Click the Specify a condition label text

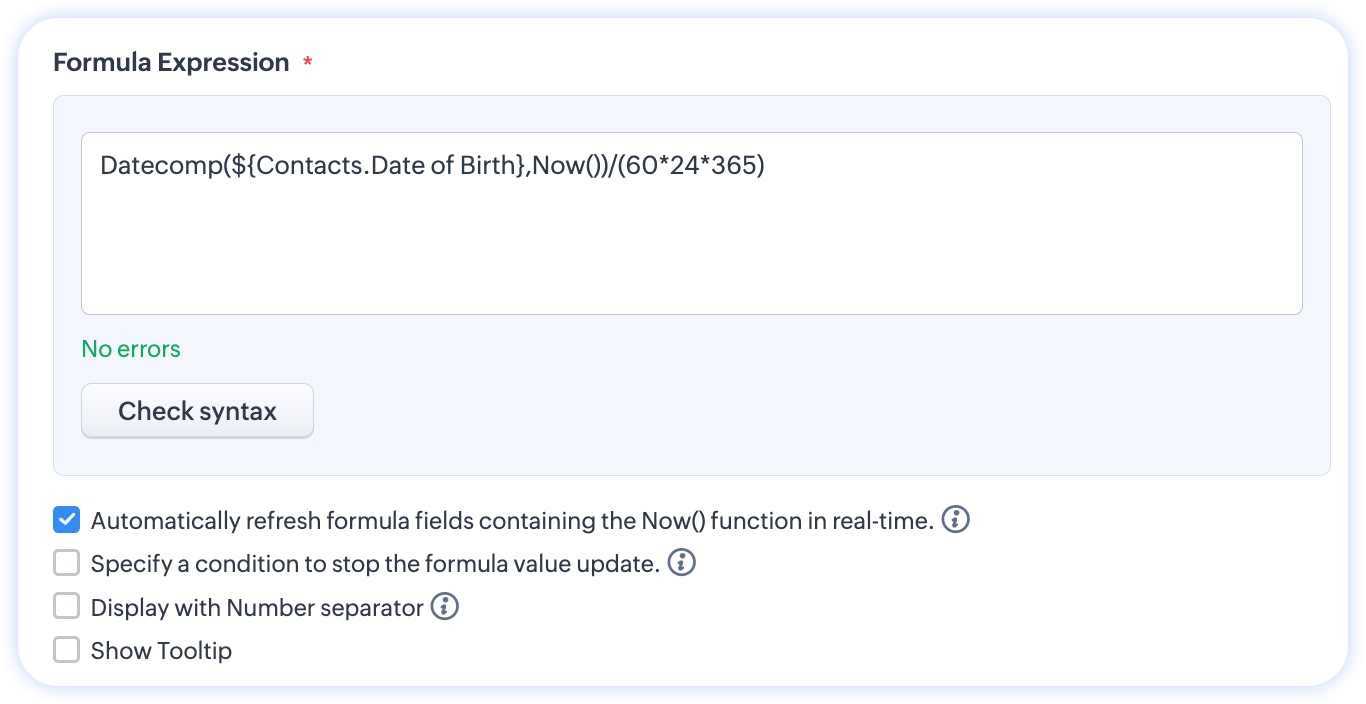[x=375, y=564]
